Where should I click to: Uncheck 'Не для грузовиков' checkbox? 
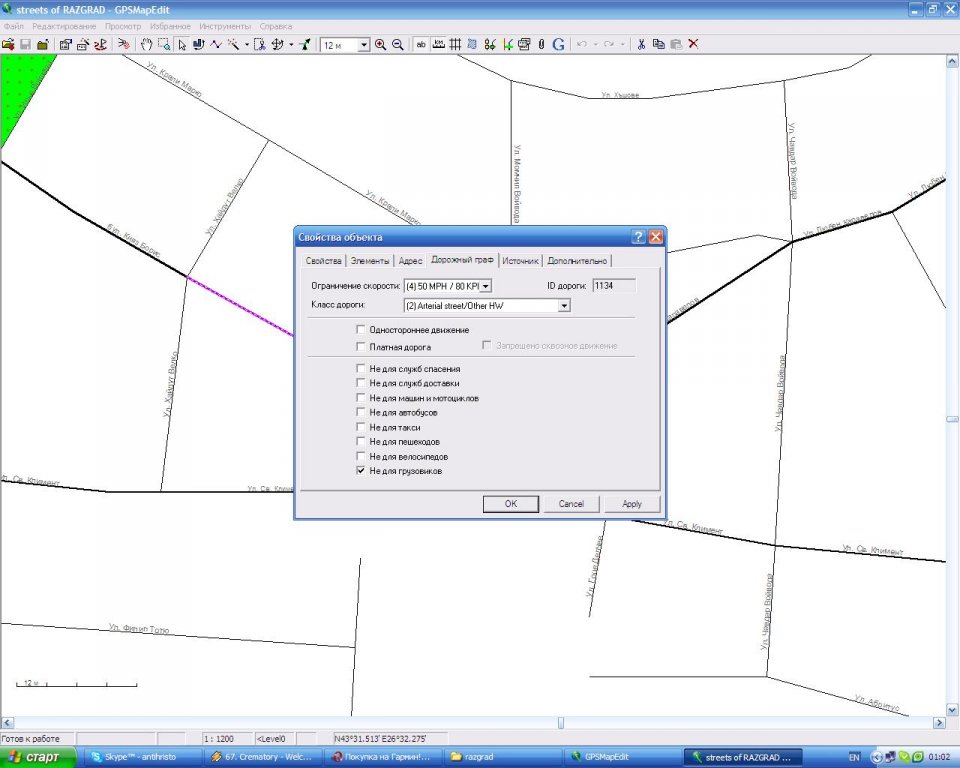click(x=361, y=470)
